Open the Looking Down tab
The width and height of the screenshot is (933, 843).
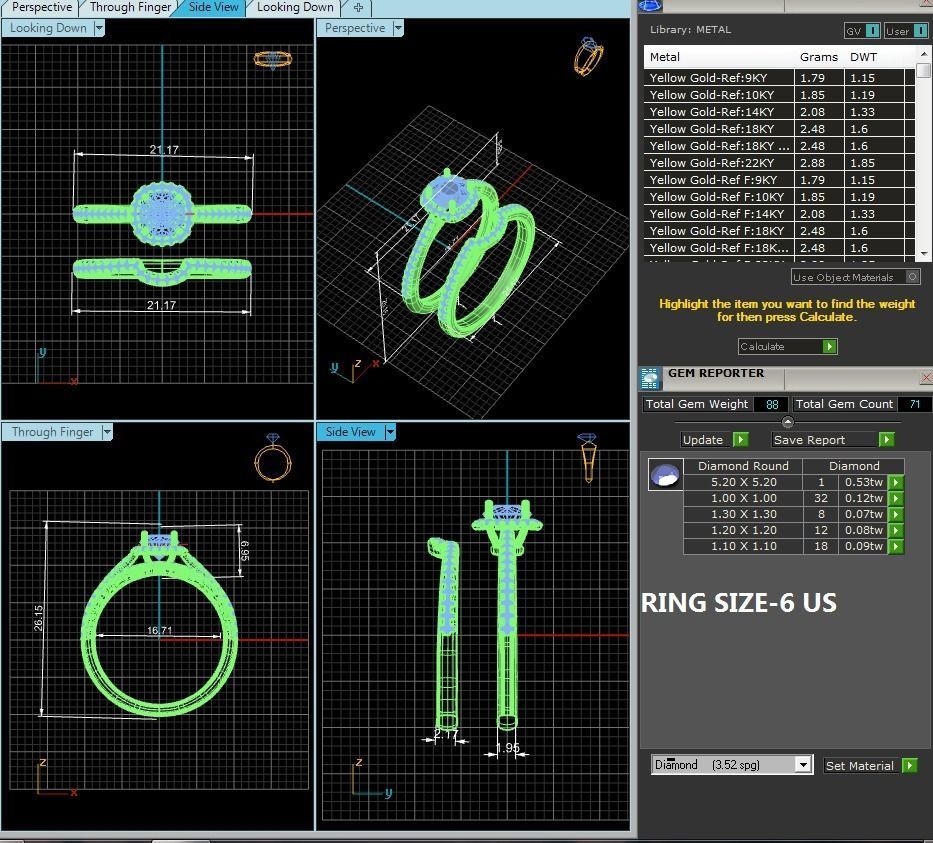(295, 7)
